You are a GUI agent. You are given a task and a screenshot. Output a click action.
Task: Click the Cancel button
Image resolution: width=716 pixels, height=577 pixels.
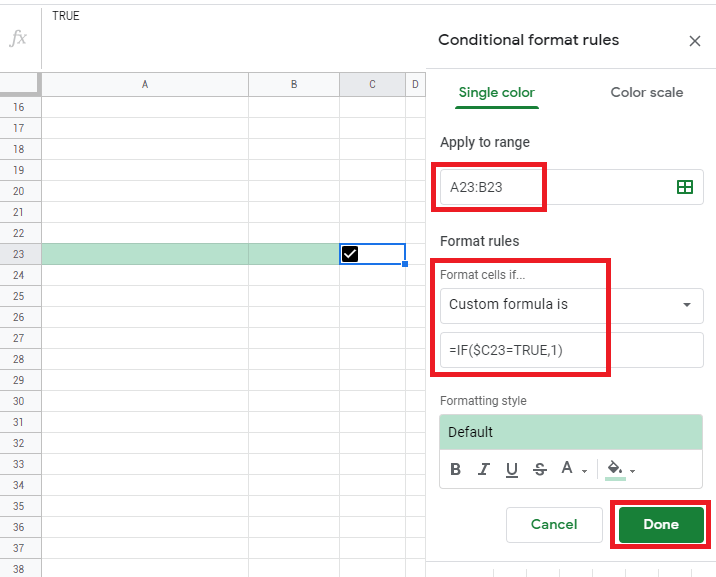tap(554, 524)
